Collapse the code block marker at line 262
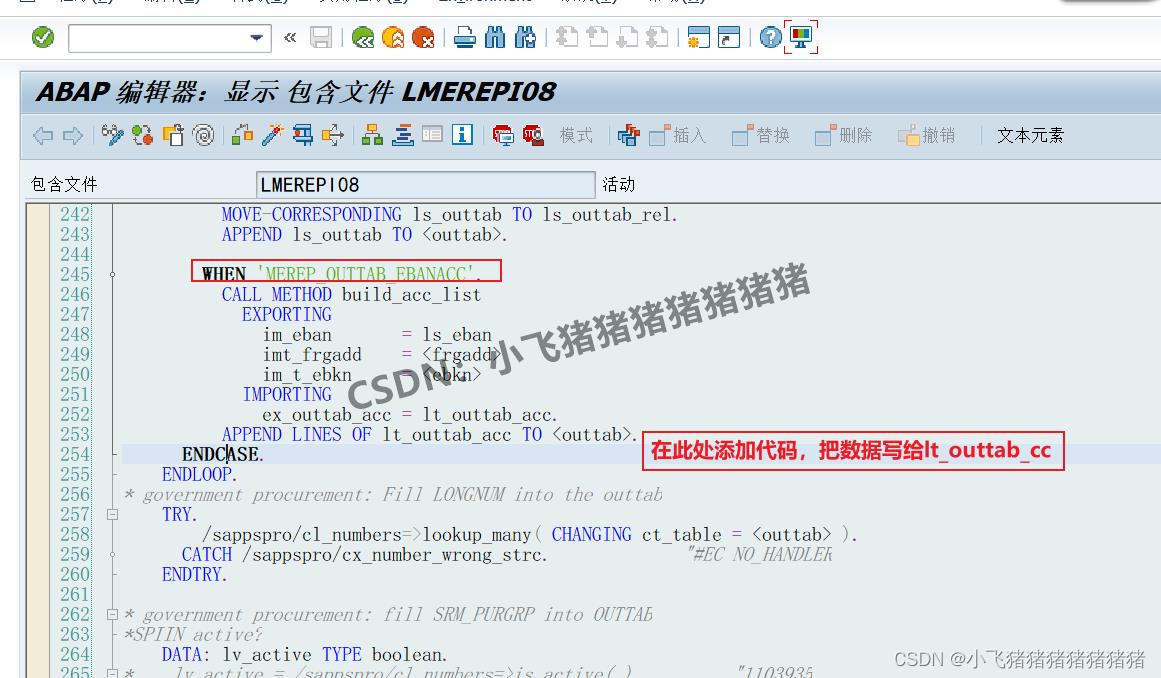The height and width of the screenshot is (678, 1161). (110, 614)
